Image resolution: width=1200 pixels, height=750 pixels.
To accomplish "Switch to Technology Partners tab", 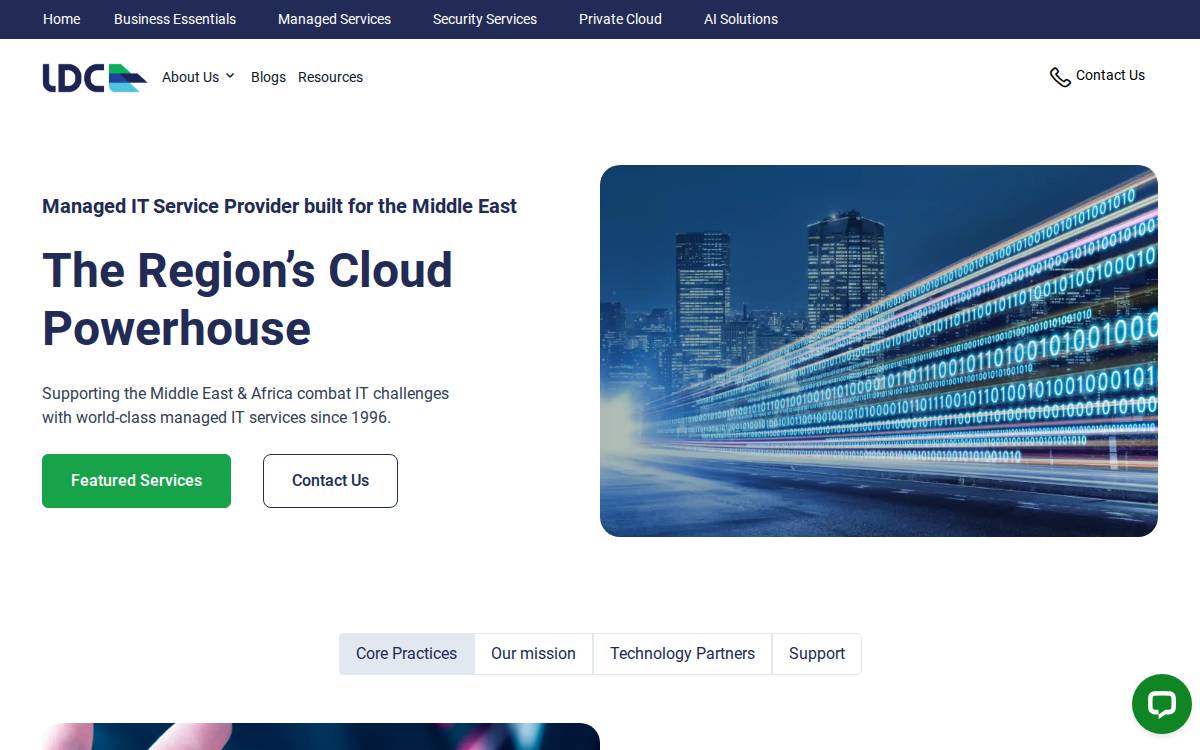I will [682, 654].
